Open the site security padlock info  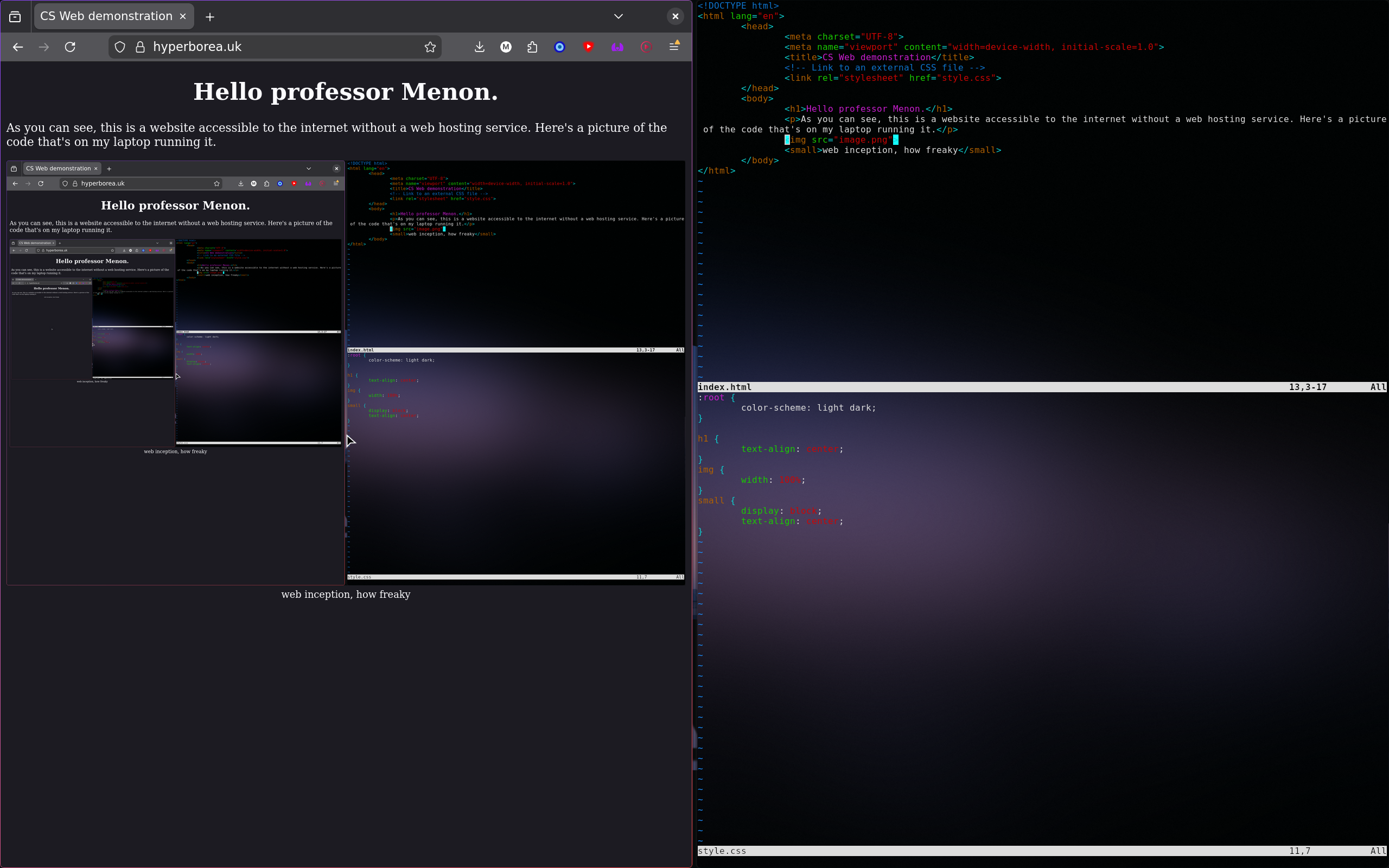[139, 47]
